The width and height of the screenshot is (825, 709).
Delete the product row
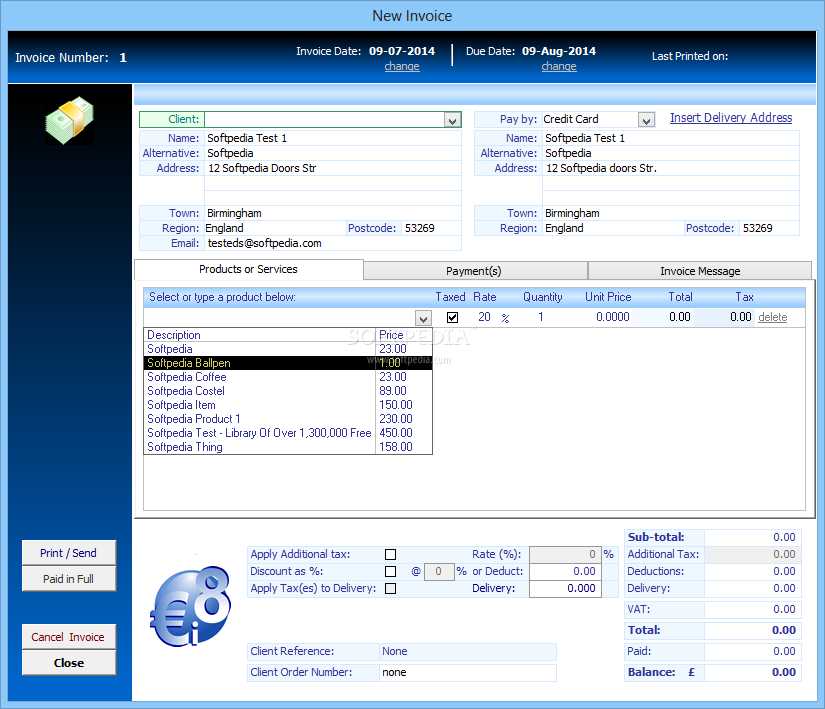pyautogui.click(x=772, y=317)
